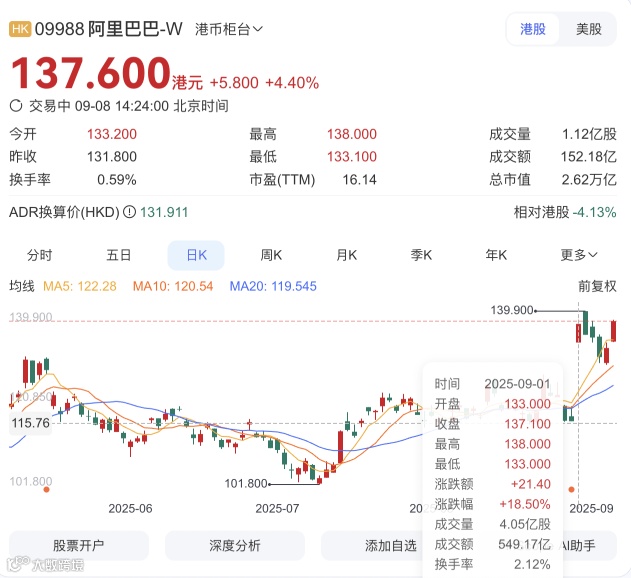Click the 101.800 low marker on chart

pos(245,483)
